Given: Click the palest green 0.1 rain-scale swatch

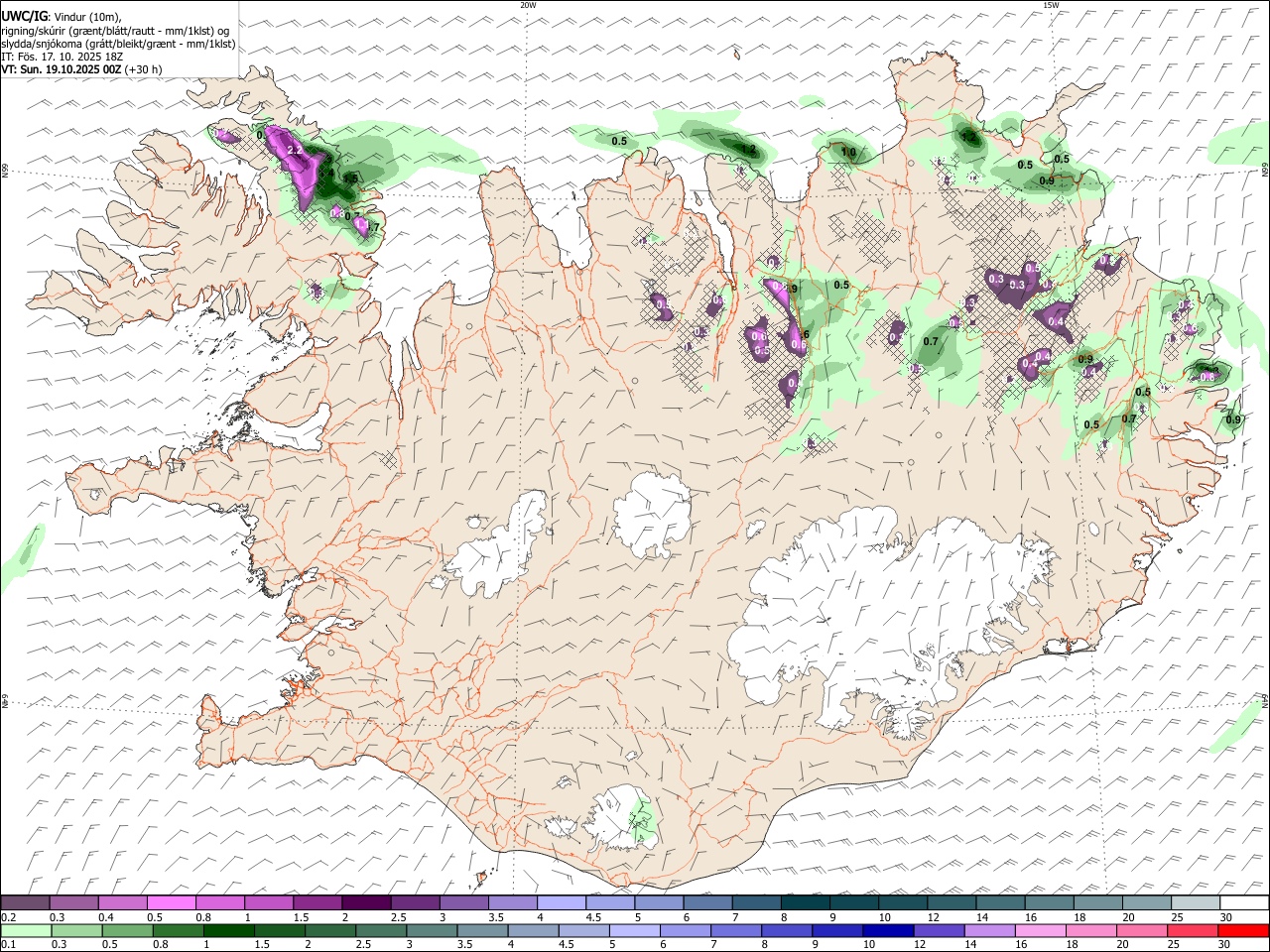Looking at the screenshot, I should click(x=26, y=930).
